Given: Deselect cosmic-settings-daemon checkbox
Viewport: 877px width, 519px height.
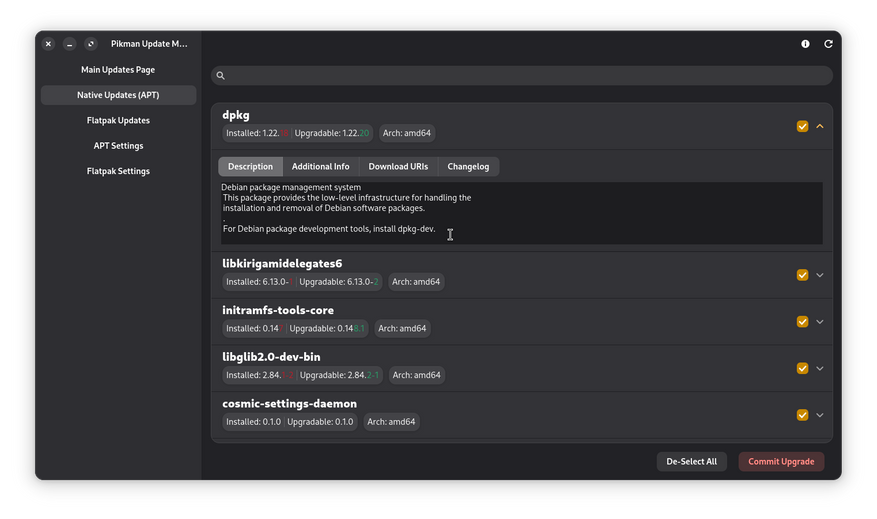Looking at the screenshot, I should [x=802, y=415].
